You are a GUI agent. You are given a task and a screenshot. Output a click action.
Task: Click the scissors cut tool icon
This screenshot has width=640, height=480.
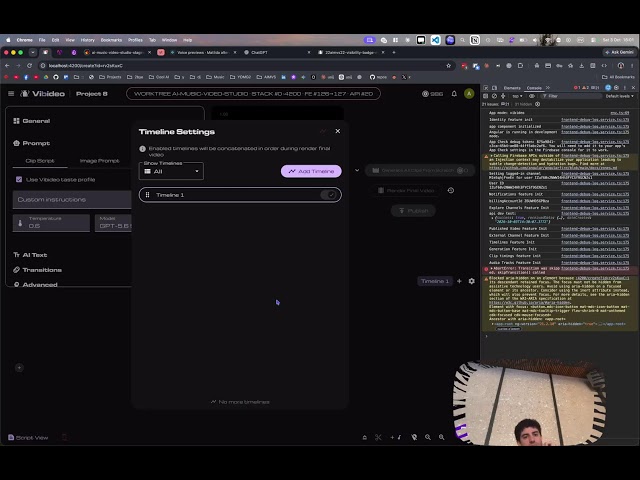point(378,437)
